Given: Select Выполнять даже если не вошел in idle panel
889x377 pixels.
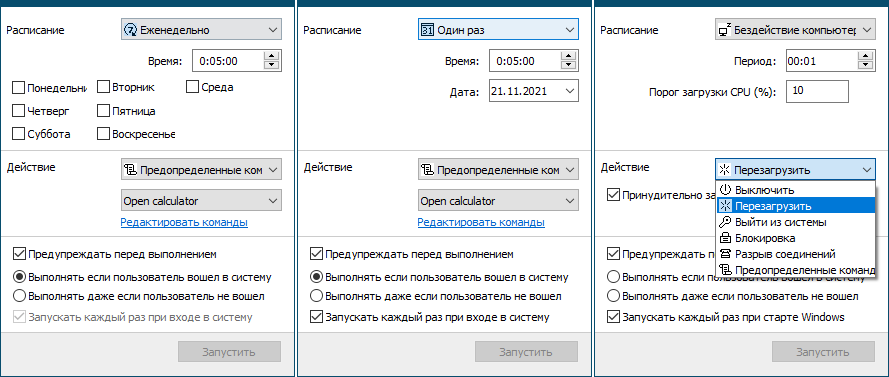Looking at the screenshot, I should [613, 296].
